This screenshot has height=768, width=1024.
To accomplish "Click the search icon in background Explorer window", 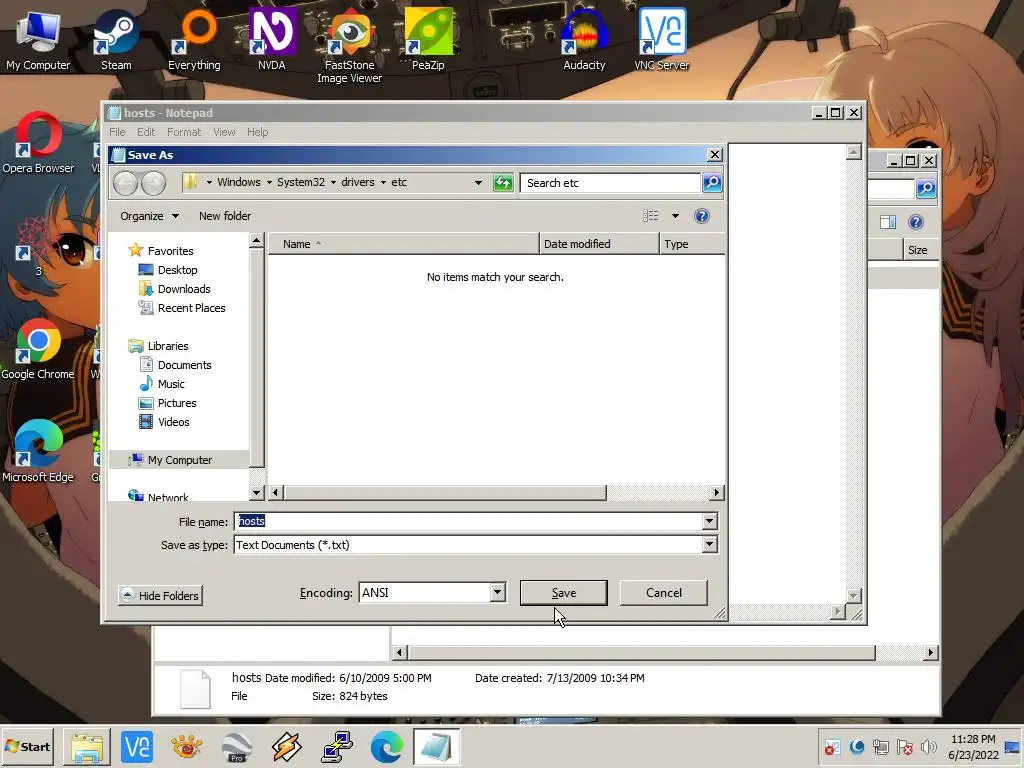I will 925,189.
